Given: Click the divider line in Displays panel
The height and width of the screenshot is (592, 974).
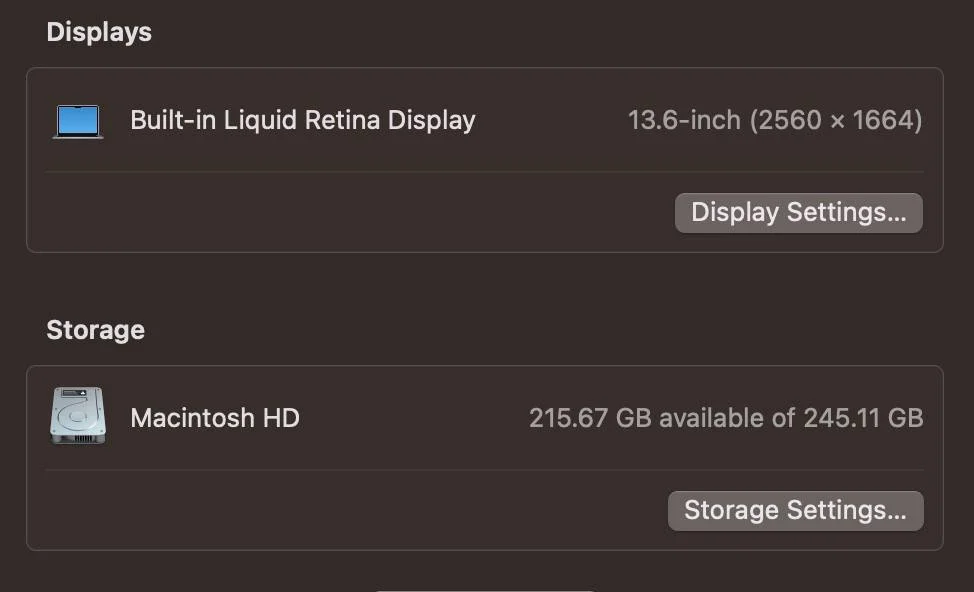Looking at the screenshot, I should click(484, 172).
